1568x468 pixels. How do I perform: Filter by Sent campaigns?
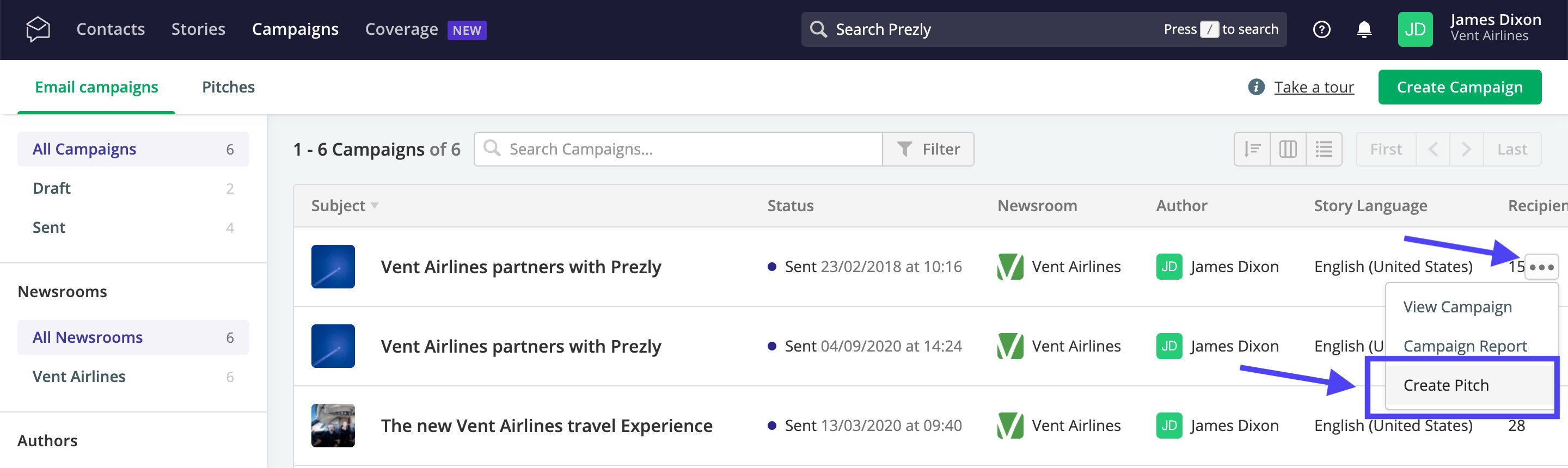pyautogui.click(x=133, y=227)
